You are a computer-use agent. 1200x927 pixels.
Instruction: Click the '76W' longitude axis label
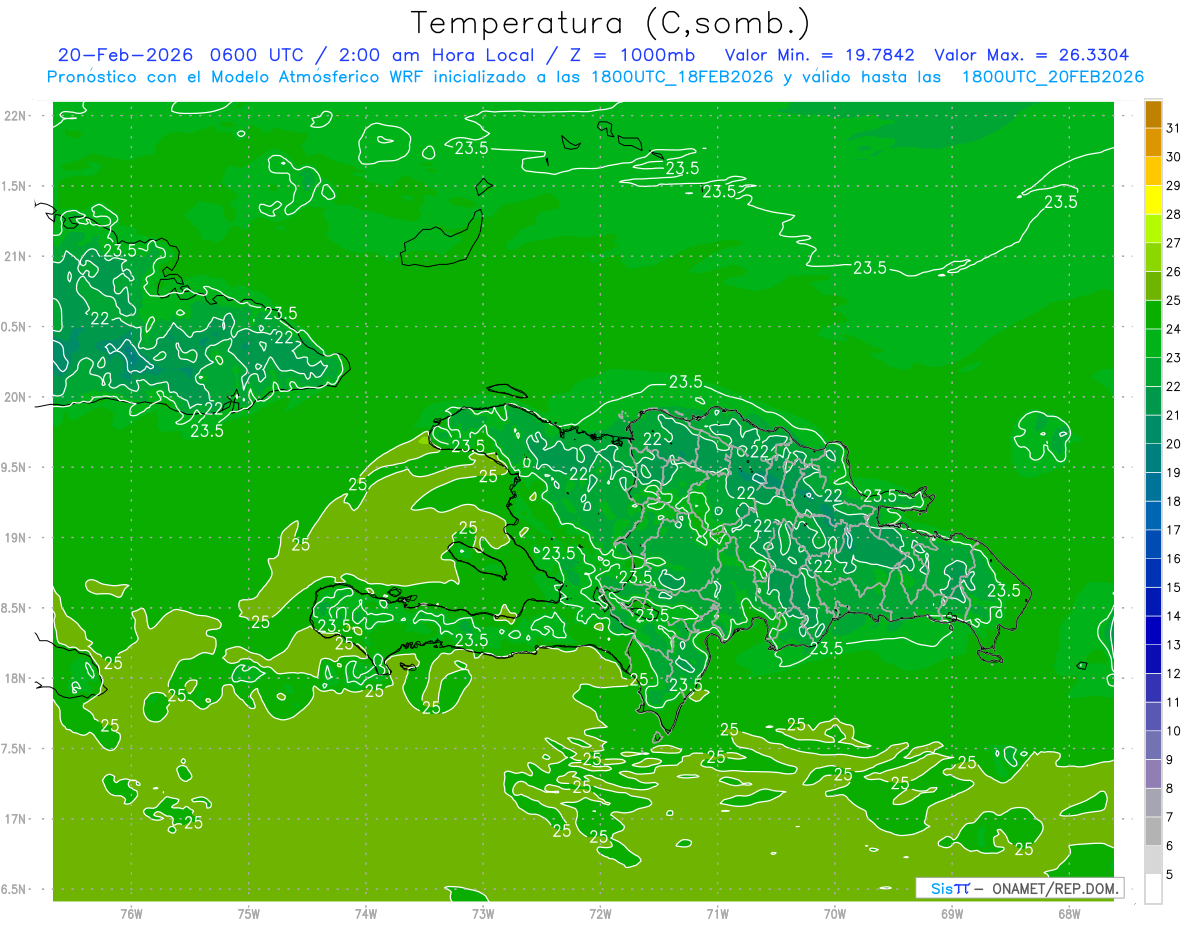pyautogui.click(x=131, y=913)
